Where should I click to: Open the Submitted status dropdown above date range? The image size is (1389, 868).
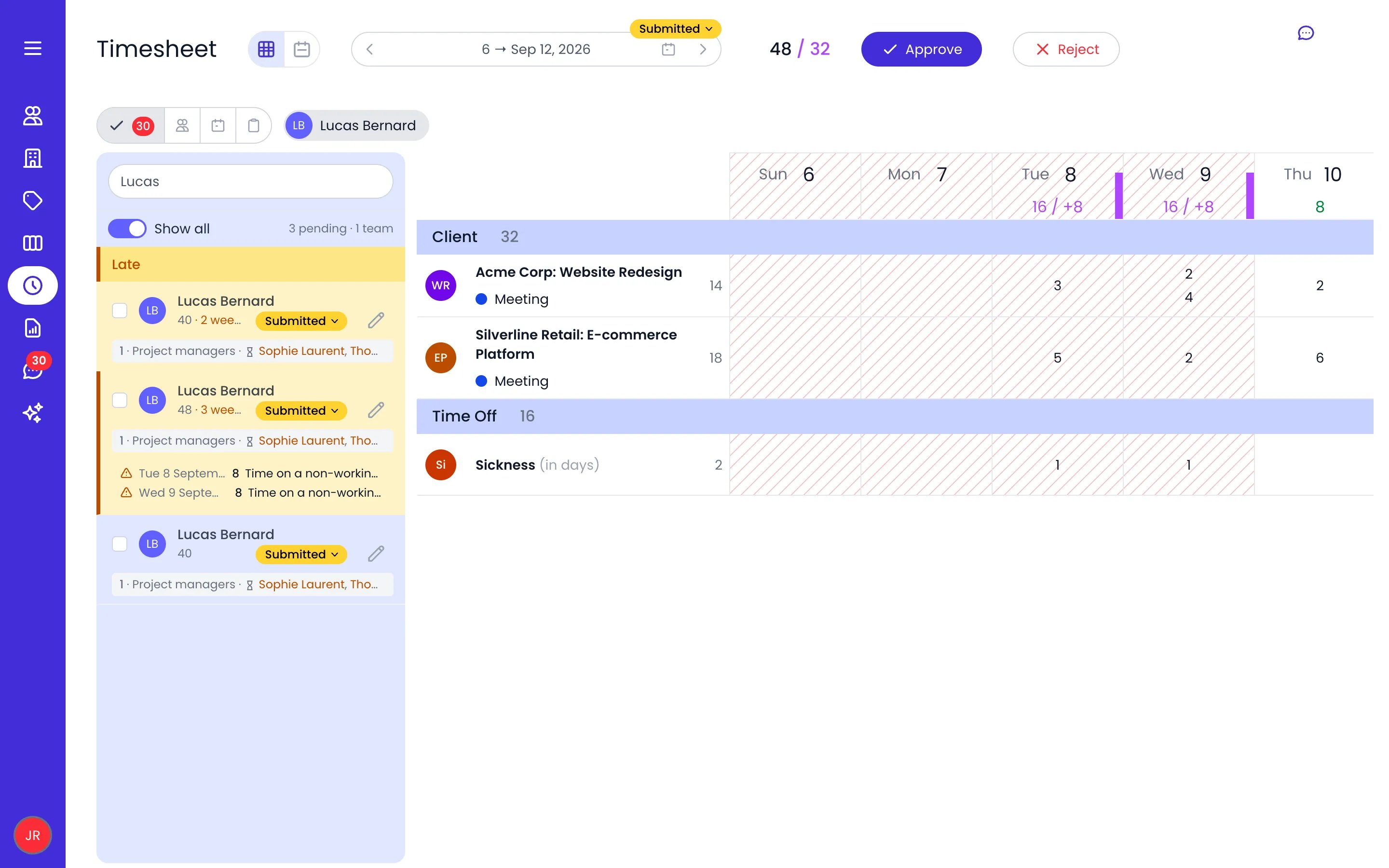675,29
